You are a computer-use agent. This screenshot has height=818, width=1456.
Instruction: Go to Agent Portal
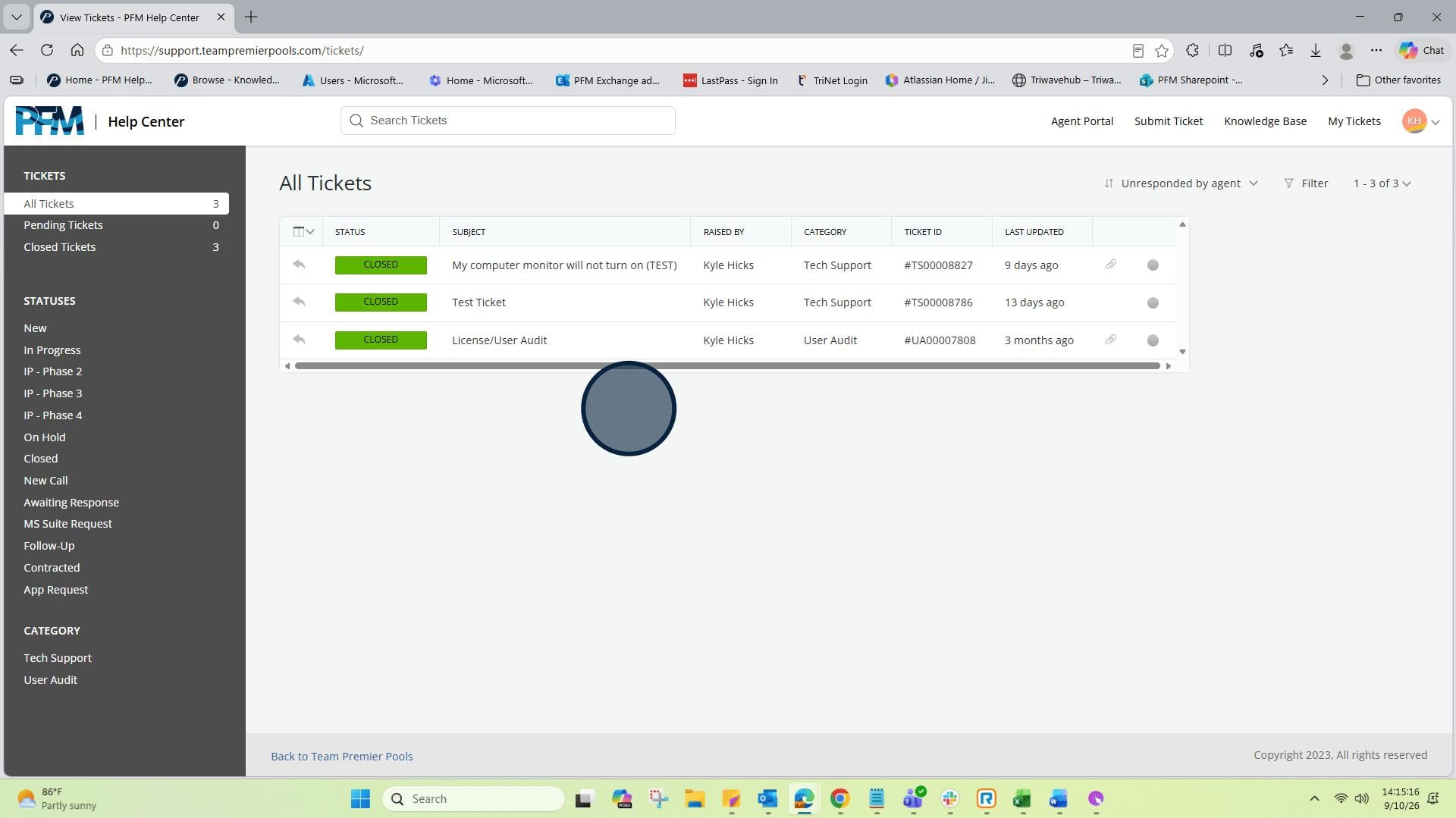(x=1081, y=121)
